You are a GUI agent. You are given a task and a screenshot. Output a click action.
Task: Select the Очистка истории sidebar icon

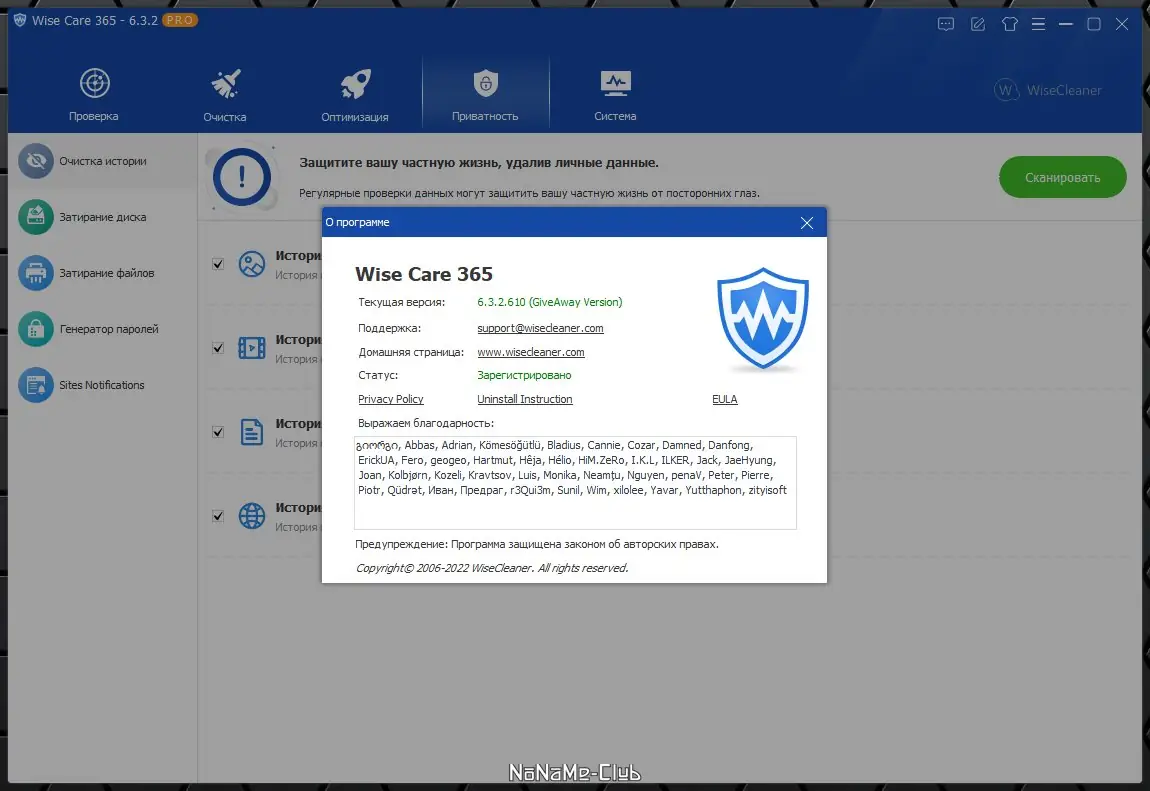click(36, 161)
